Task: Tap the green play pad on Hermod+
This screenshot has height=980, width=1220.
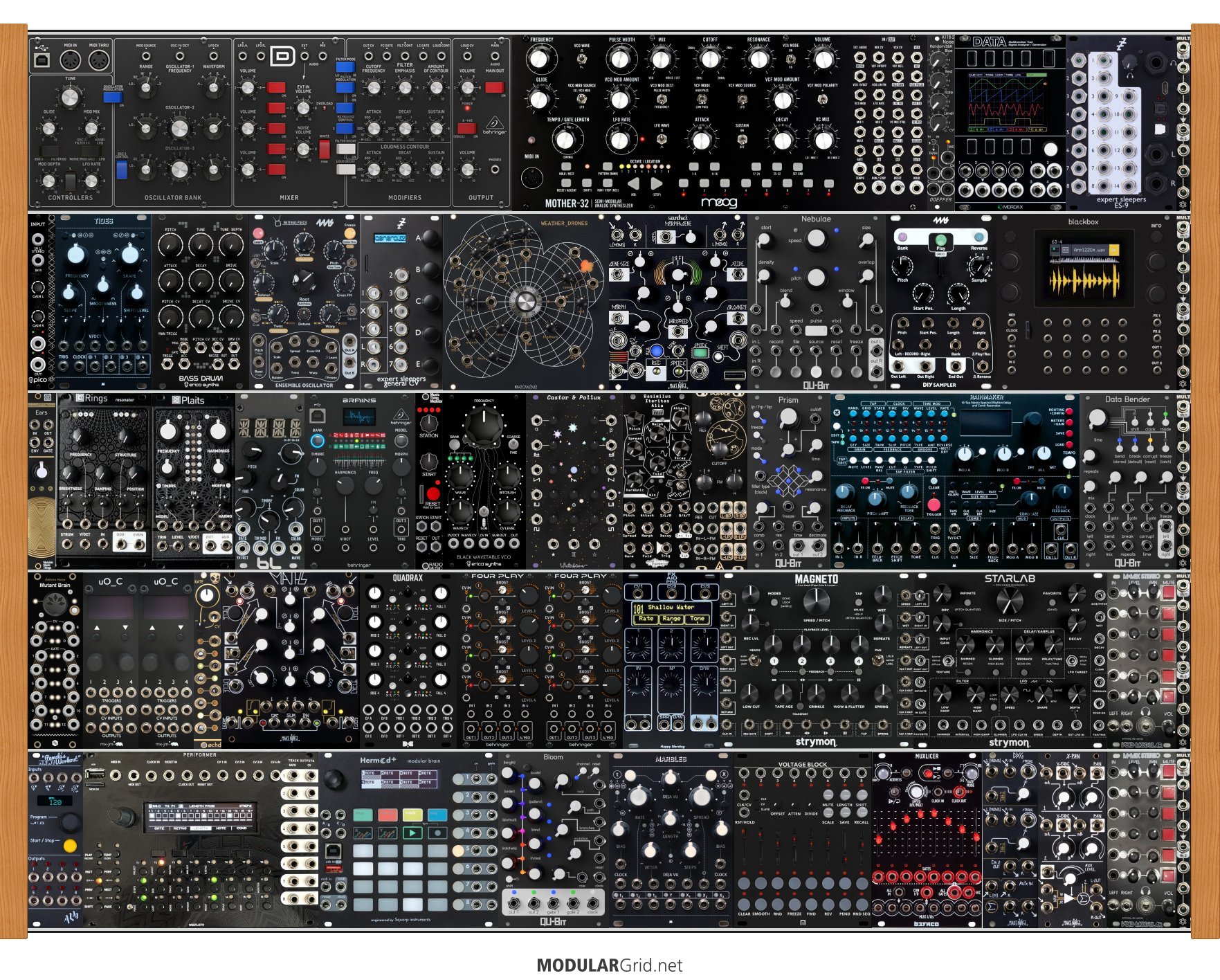Action: [412, 833]
